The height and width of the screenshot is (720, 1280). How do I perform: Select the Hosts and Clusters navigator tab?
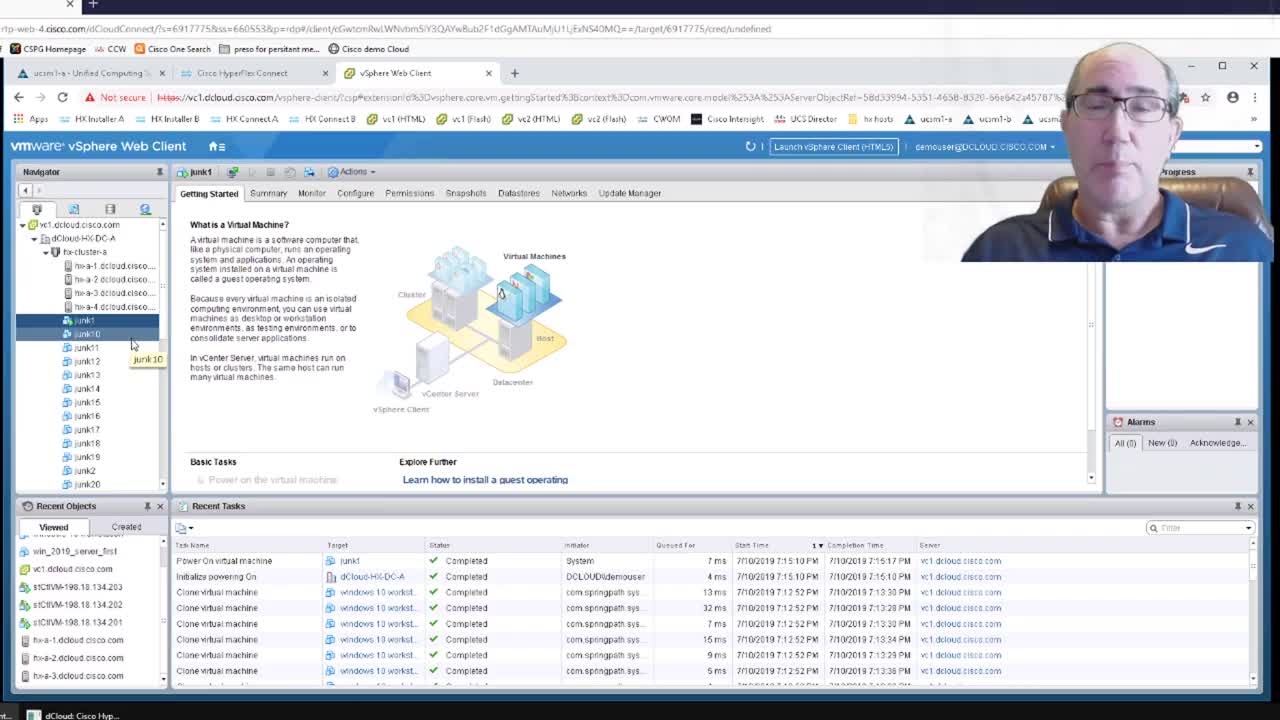point(37,209)
